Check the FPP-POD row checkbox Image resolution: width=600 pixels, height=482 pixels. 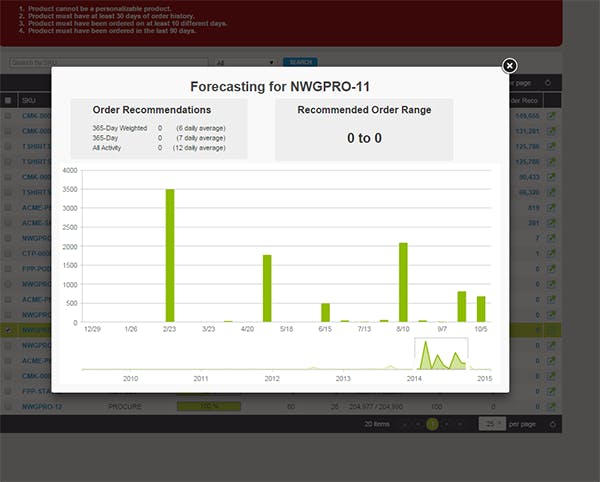[8, 269]
